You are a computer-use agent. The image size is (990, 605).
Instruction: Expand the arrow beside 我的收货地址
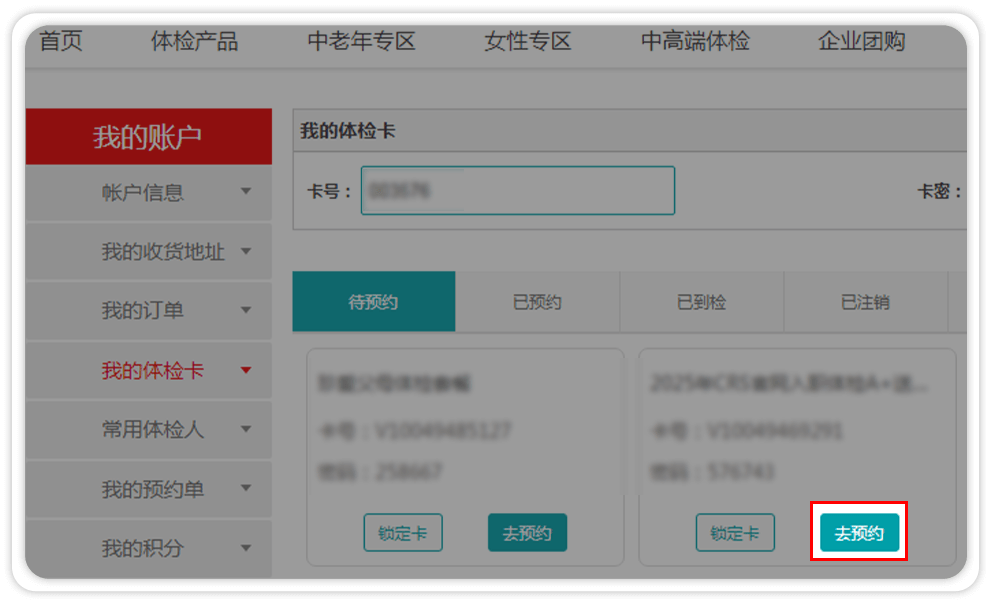[246, 251]
